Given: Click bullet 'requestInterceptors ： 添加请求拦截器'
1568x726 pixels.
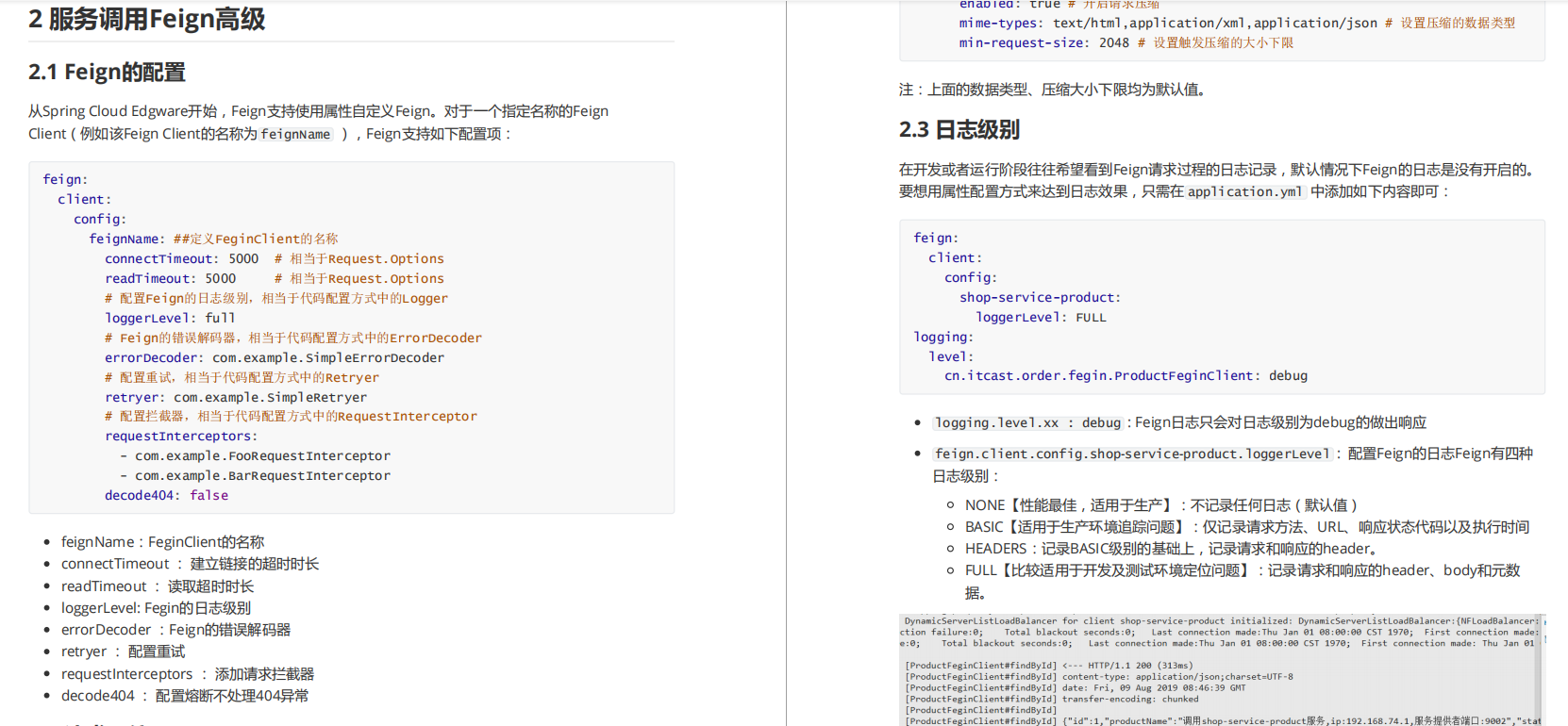Looking at the screenshot, I should point(188,674).
